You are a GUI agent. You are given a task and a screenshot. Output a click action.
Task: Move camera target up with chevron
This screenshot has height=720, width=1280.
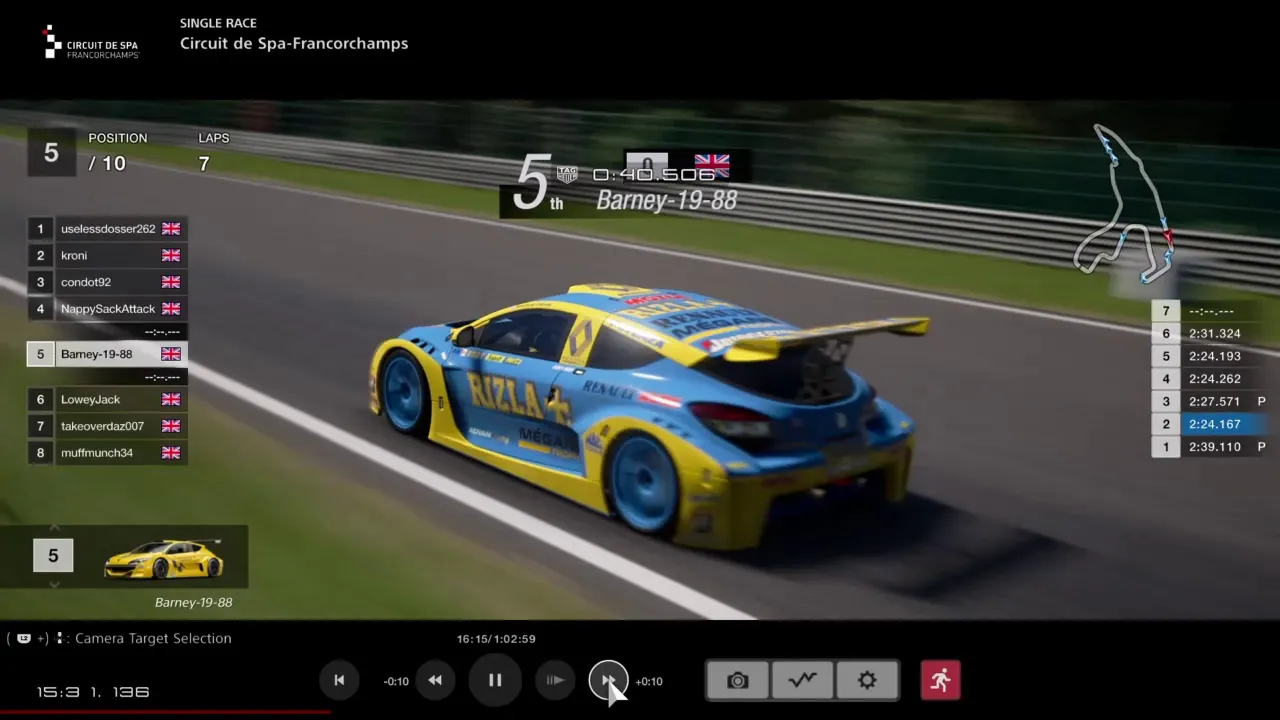tap(54, 528)
